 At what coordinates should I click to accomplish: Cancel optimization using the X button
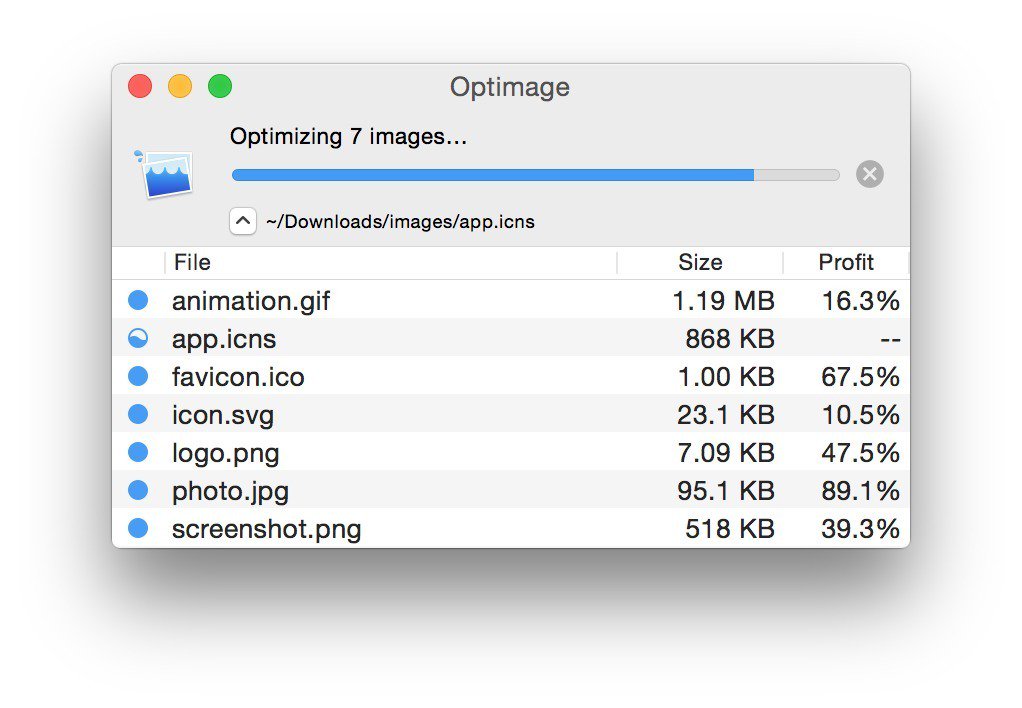(x=869, y=174)
